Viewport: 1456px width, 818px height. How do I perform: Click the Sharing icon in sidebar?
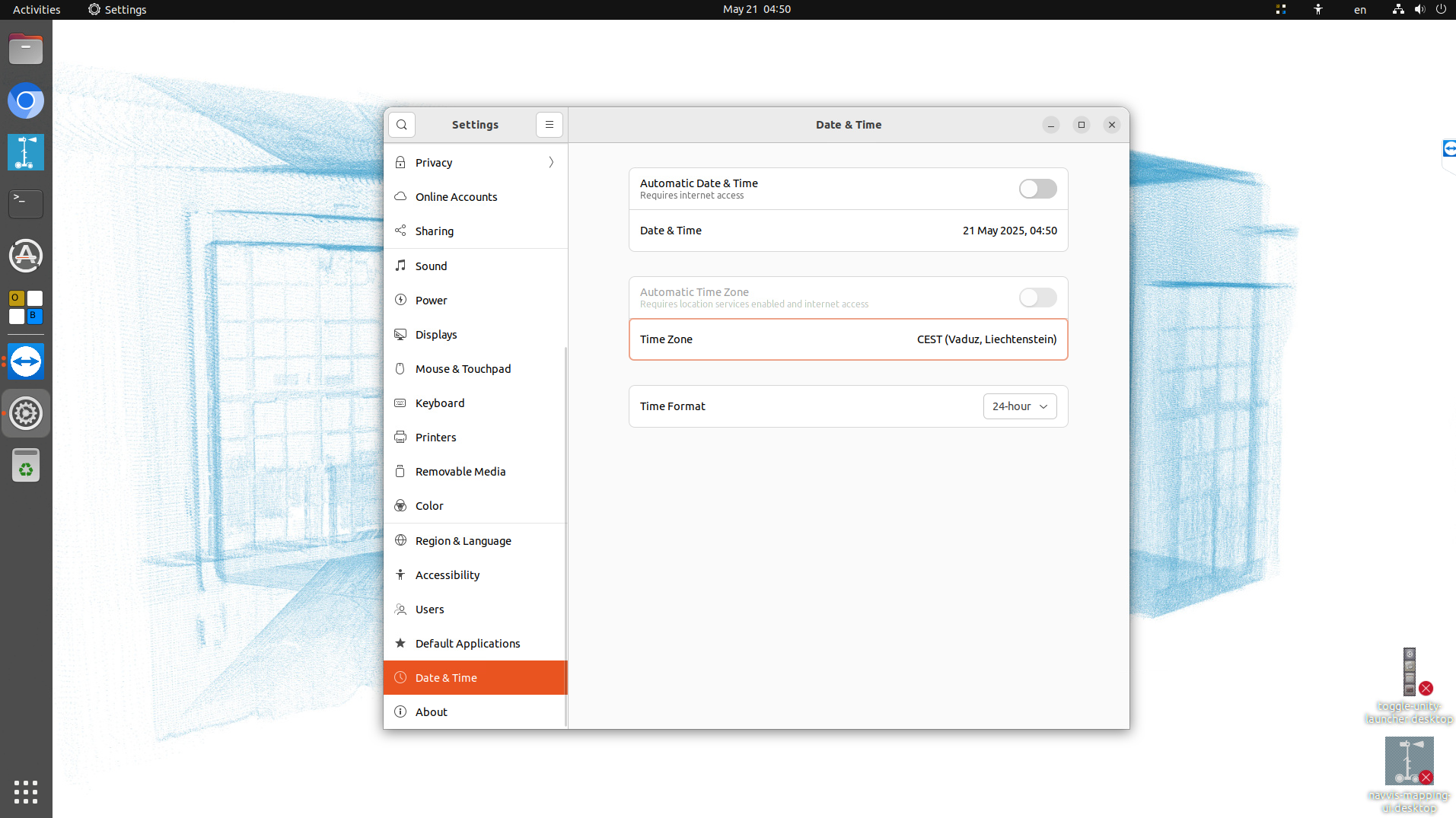tap(400, 231)
